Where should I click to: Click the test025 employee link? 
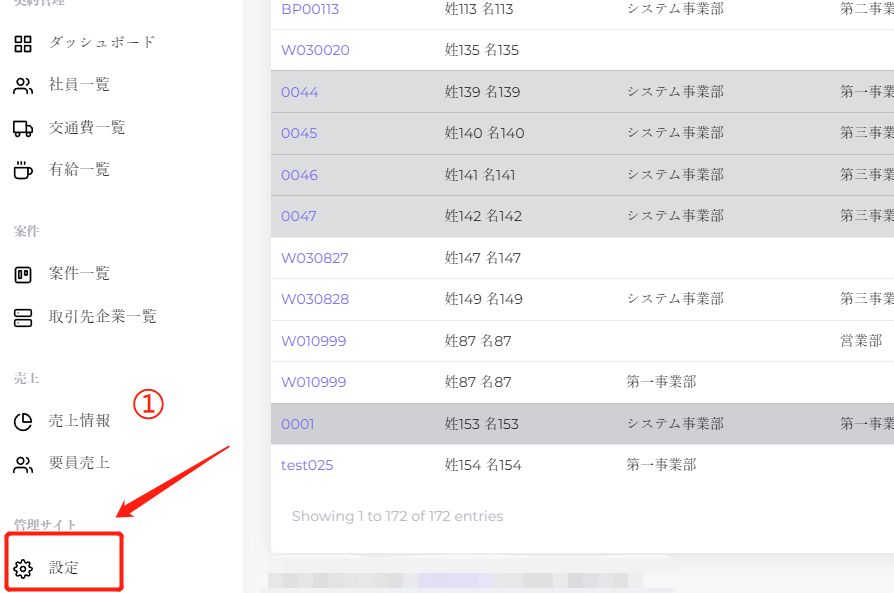pyautogui.click(x=306, y=465)
